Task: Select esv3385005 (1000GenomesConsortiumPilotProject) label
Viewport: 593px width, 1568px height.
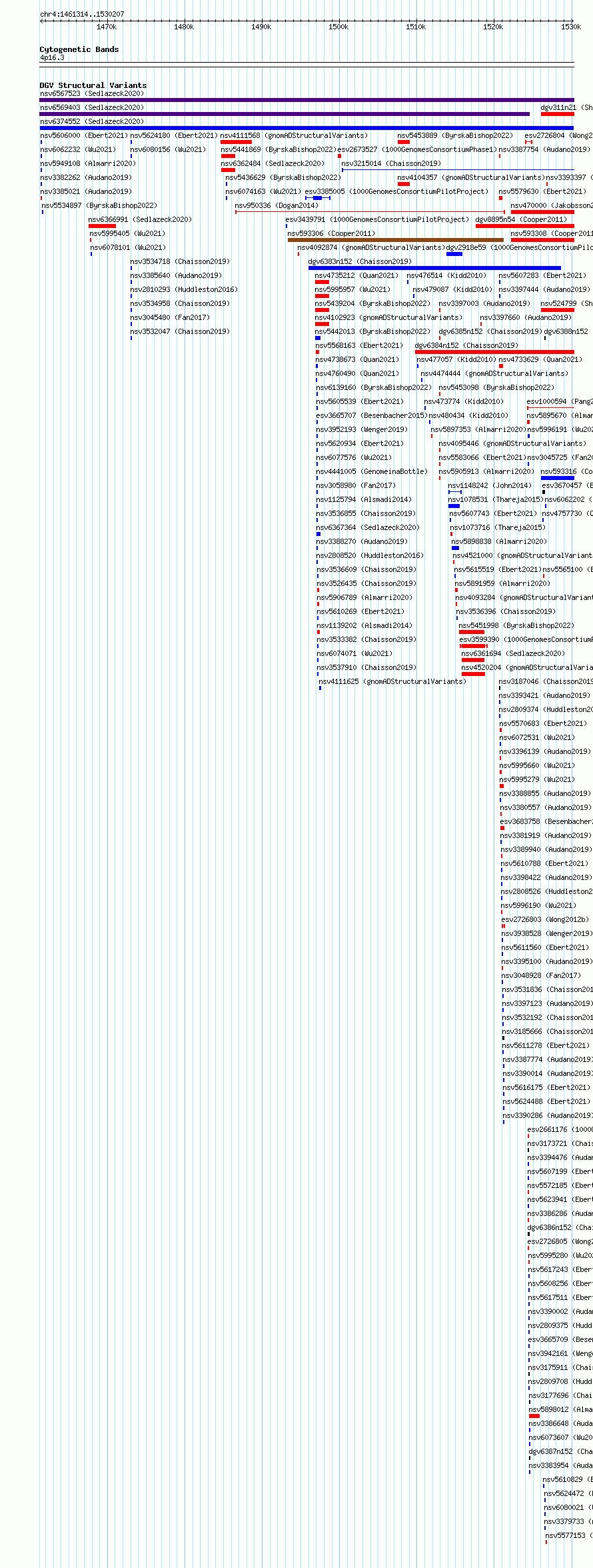Action: coord(396,191)
